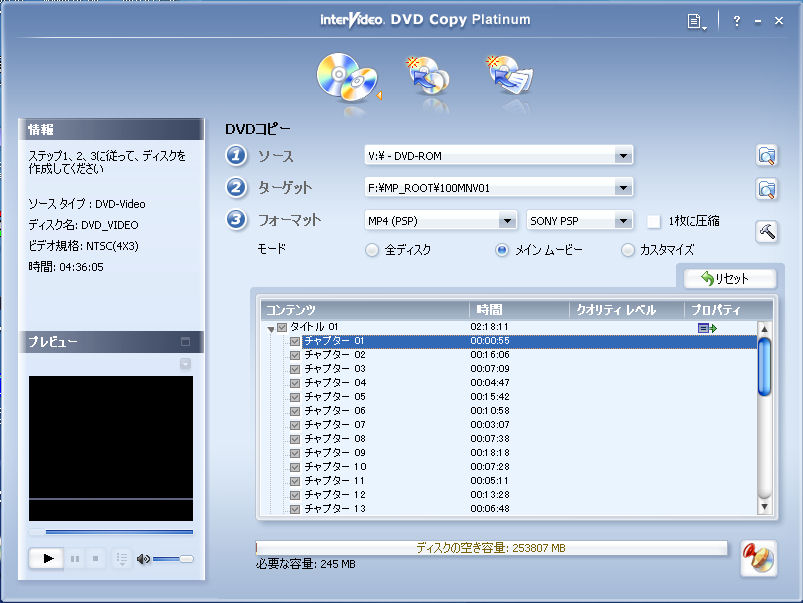
Task: Expand the SONY PSP device dropdown
Action: (x=623, y=221)
